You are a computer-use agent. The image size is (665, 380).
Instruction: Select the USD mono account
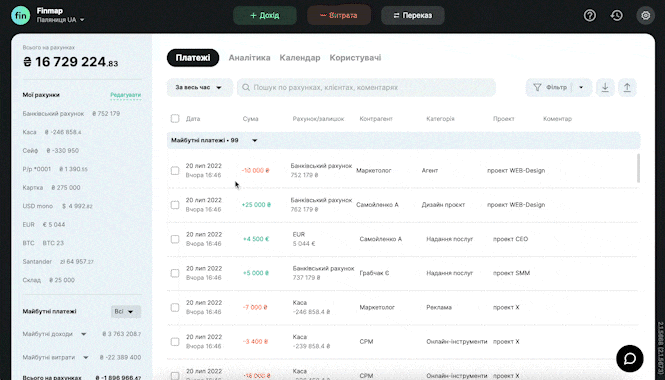click(58, 206)
